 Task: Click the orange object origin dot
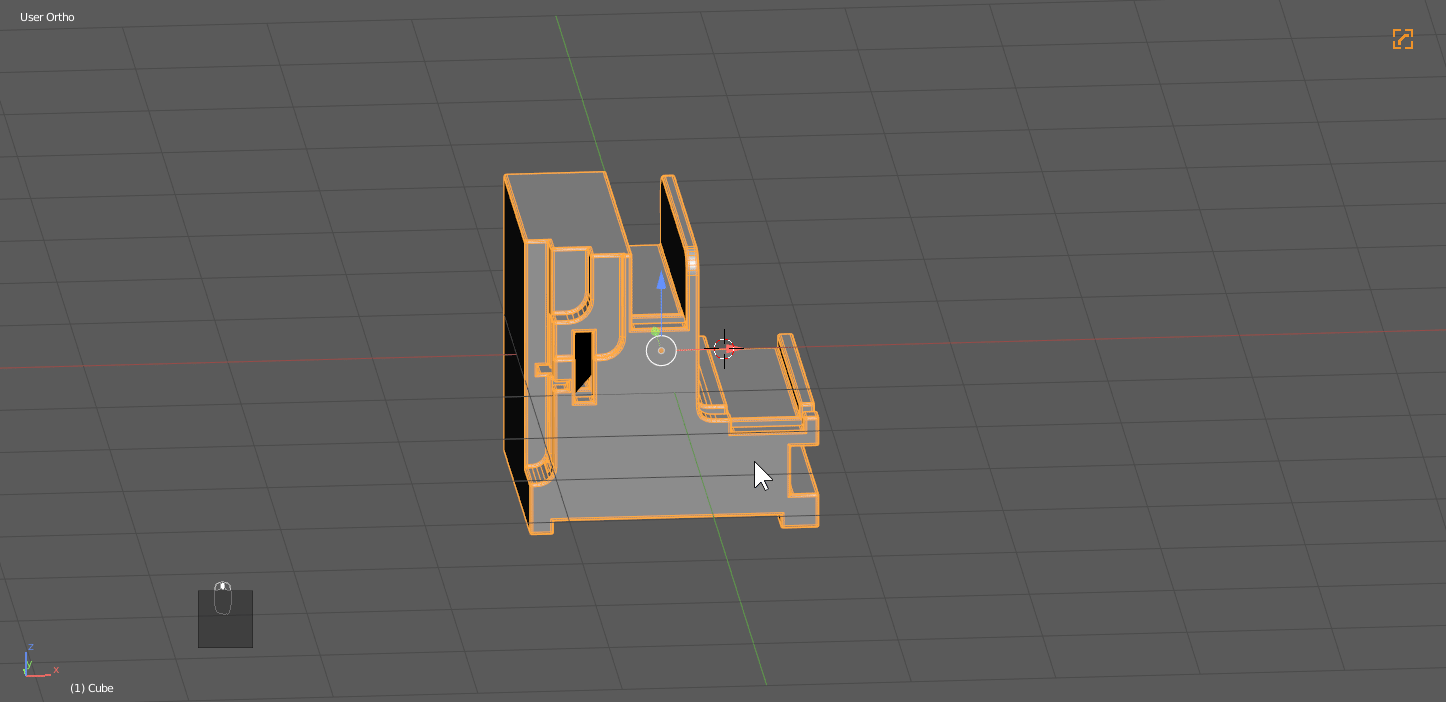click(x=661, y=351)
